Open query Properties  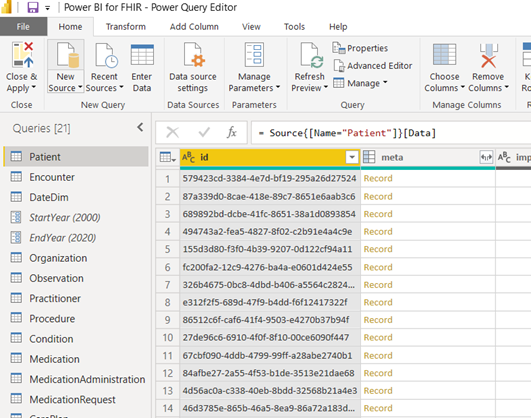(360, 48)
